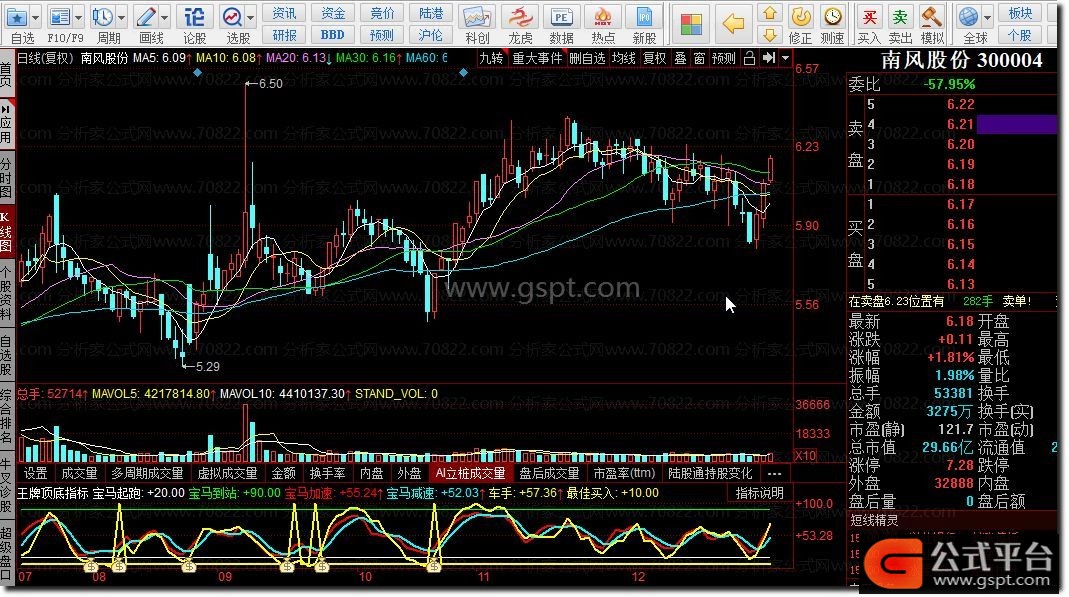Viewport: 1069px width, 597px height.
Task: Select the 画线 pencil drawing tool
Action: coord(146,16)
